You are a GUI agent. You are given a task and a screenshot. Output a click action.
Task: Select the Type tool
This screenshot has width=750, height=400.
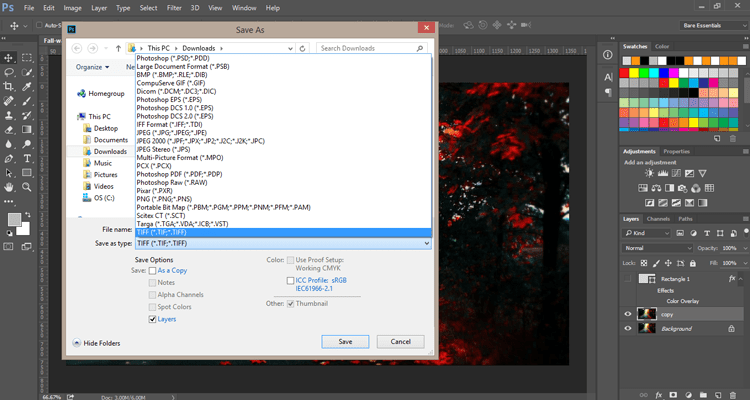pyautogui.click(x=27, y=158)
